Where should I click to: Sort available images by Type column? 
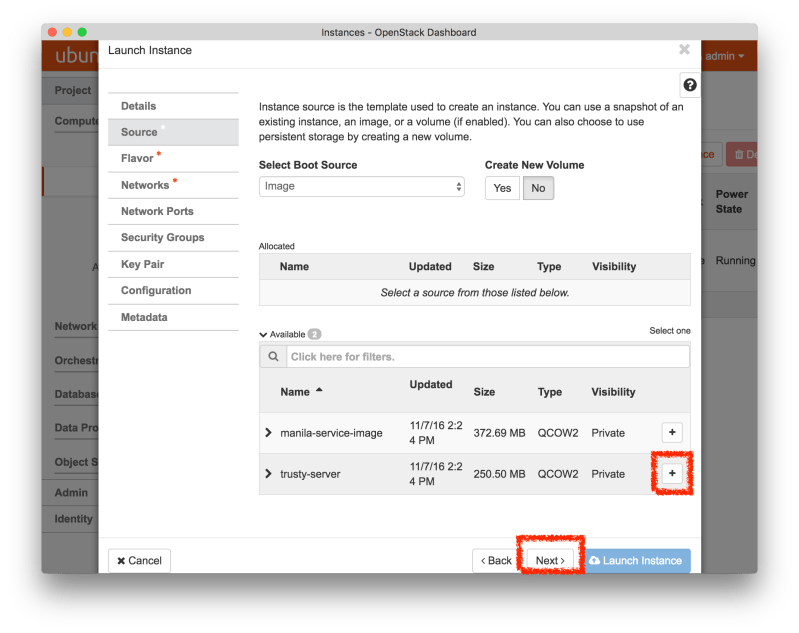tap(549, 392)
